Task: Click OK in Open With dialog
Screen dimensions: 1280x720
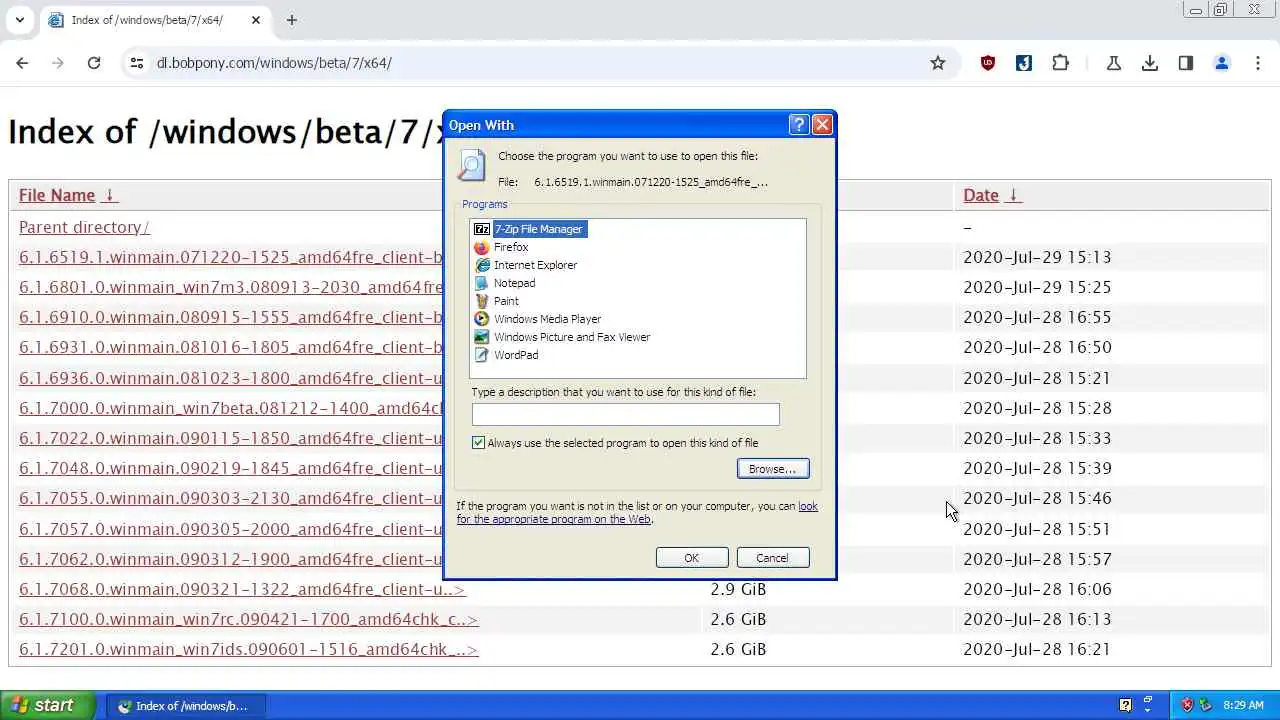Action: pyautogui.click(x=692, y=558)
